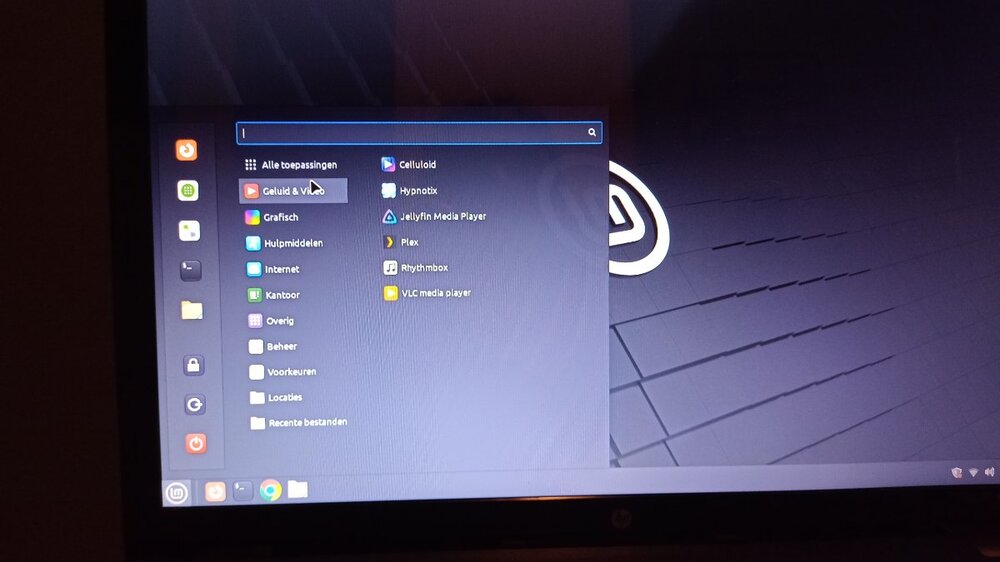Open the terminal from the menu sidebar
This screenshot has height=562, width=1000.
coord(190,270)
